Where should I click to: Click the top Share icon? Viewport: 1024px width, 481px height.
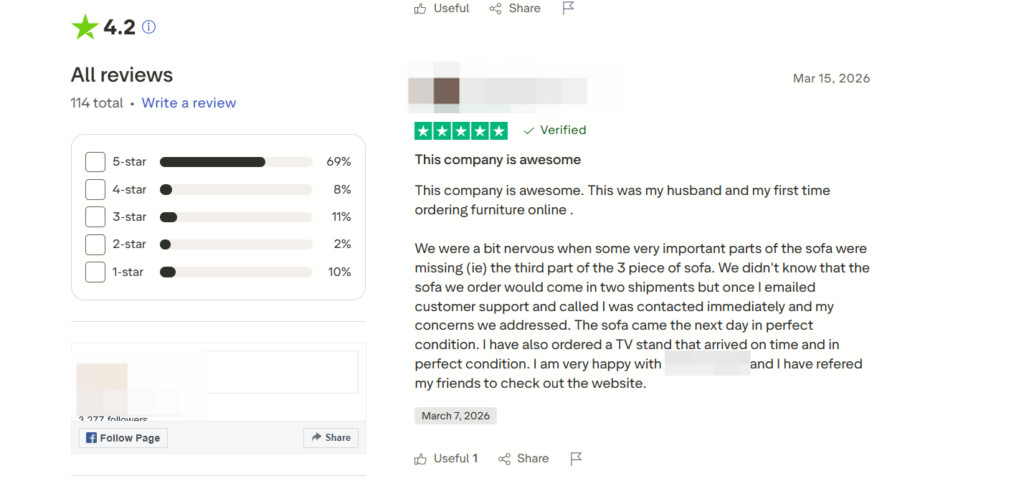[496, 9]
